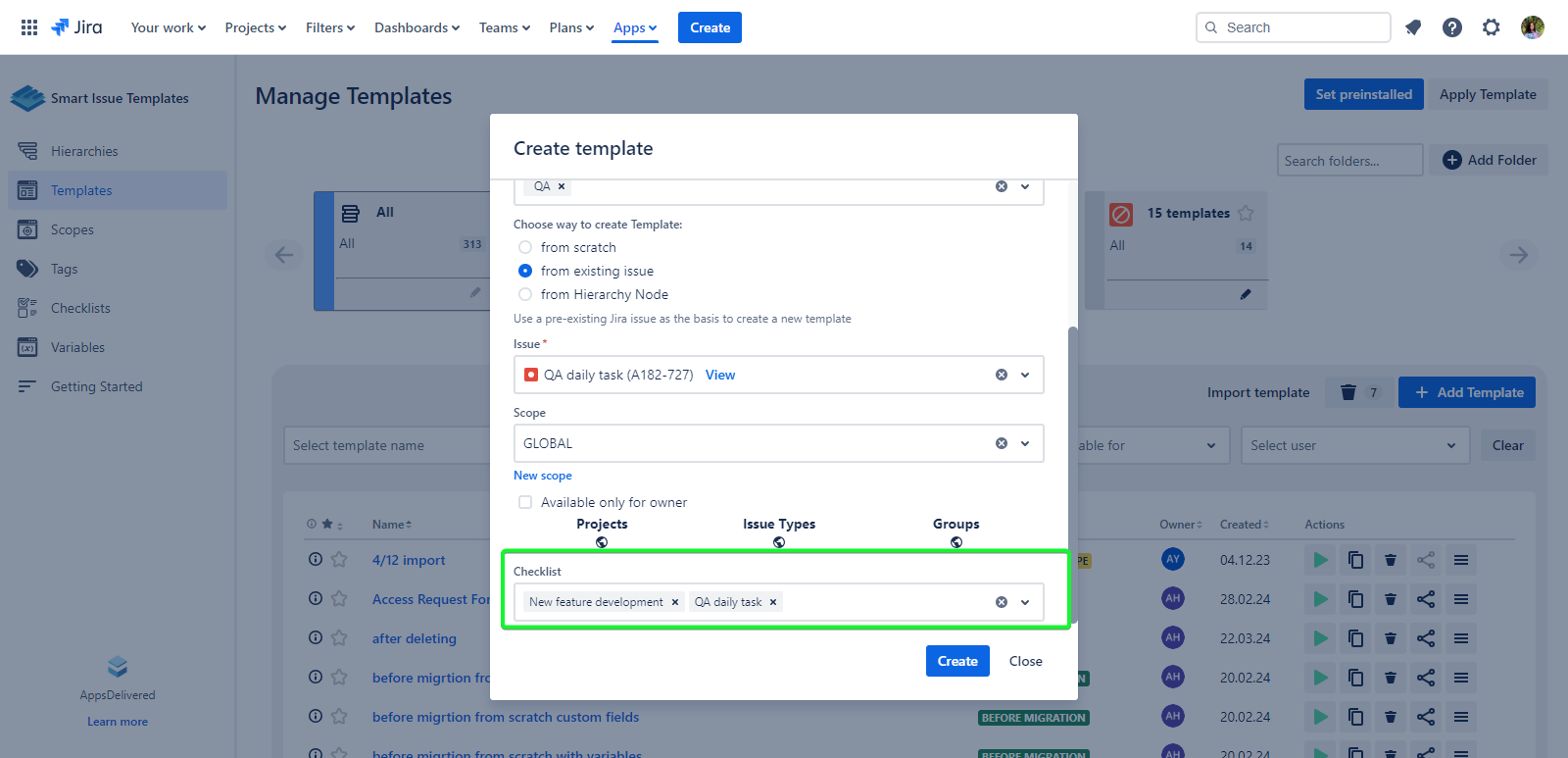The height and width of the screenshot is (758, 1568).
Task: Open the Select user dropdown
Action: point(1354,445)
